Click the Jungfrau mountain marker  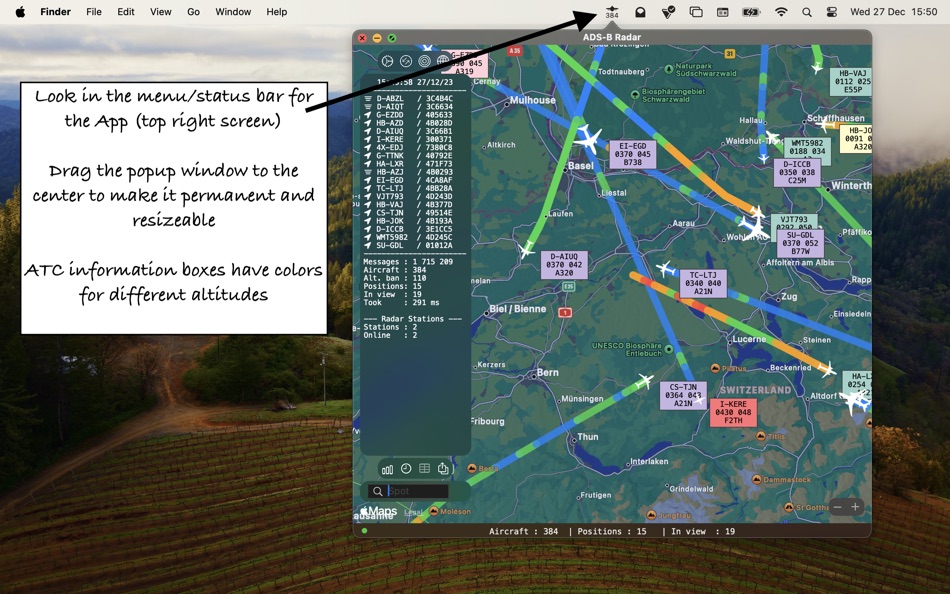pyautogui.click(x=651, y=515)
